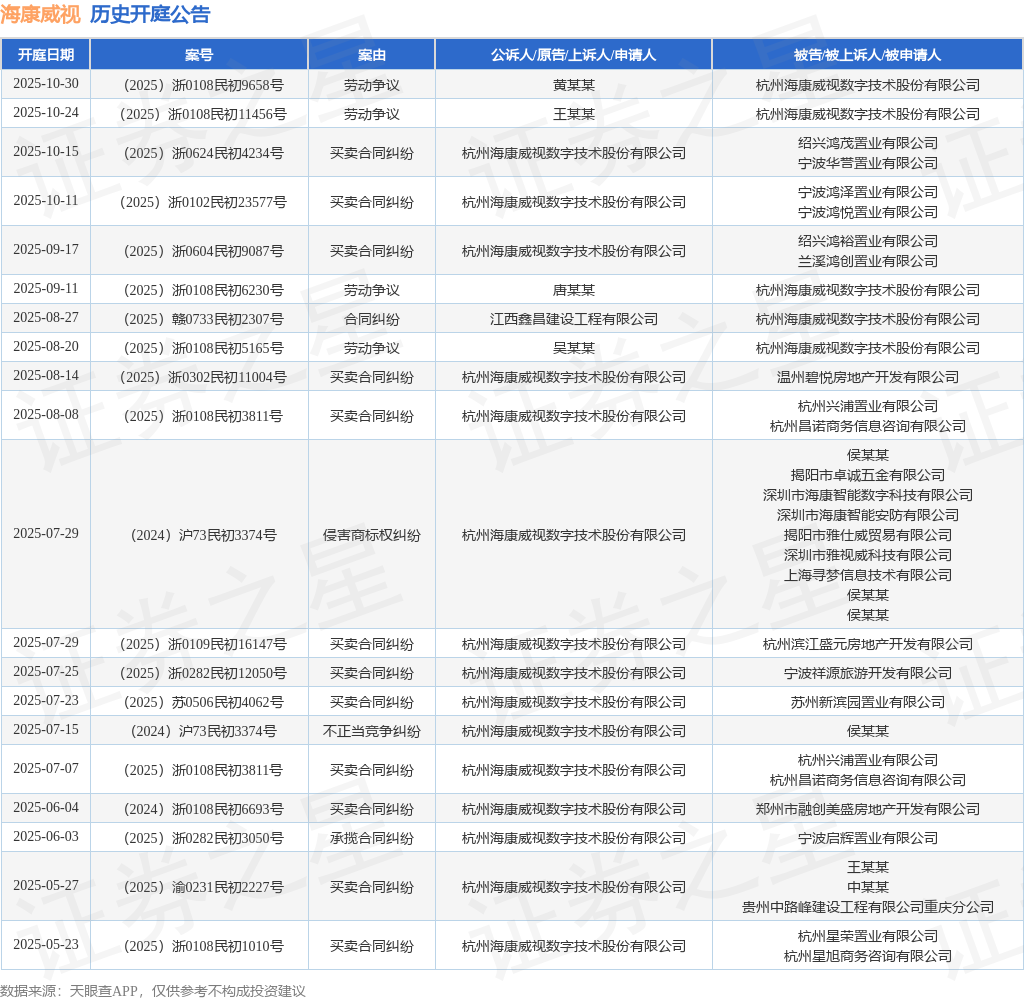
Task: Click plaintiff name 唐某某
Action: [x=573, y=290]
